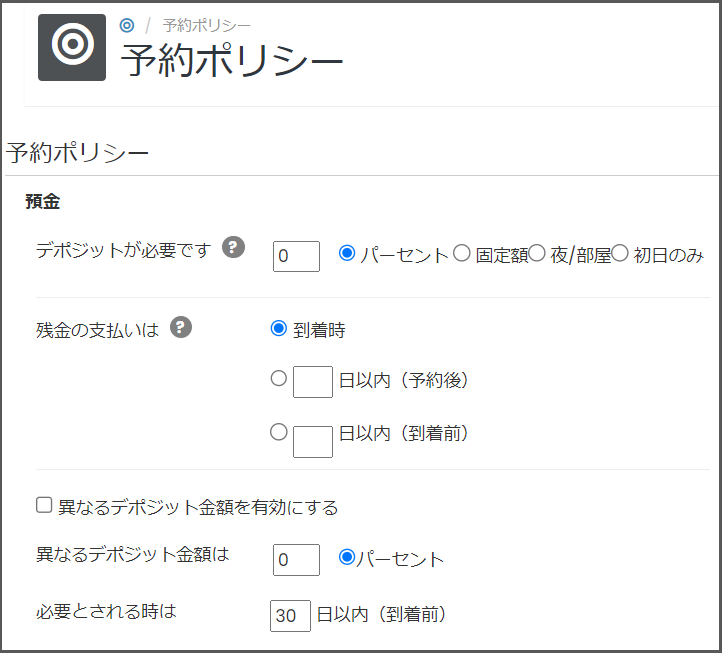Select パーセント radio for different deposit
The image size is (722, 654).
coord(347,557)
